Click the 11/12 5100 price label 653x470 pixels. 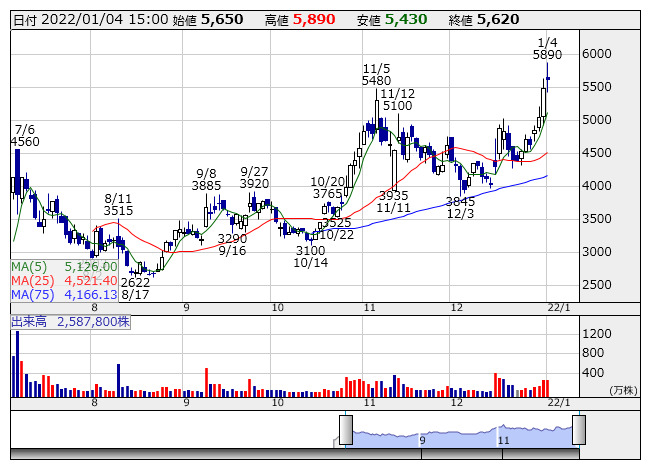[398, 100]
